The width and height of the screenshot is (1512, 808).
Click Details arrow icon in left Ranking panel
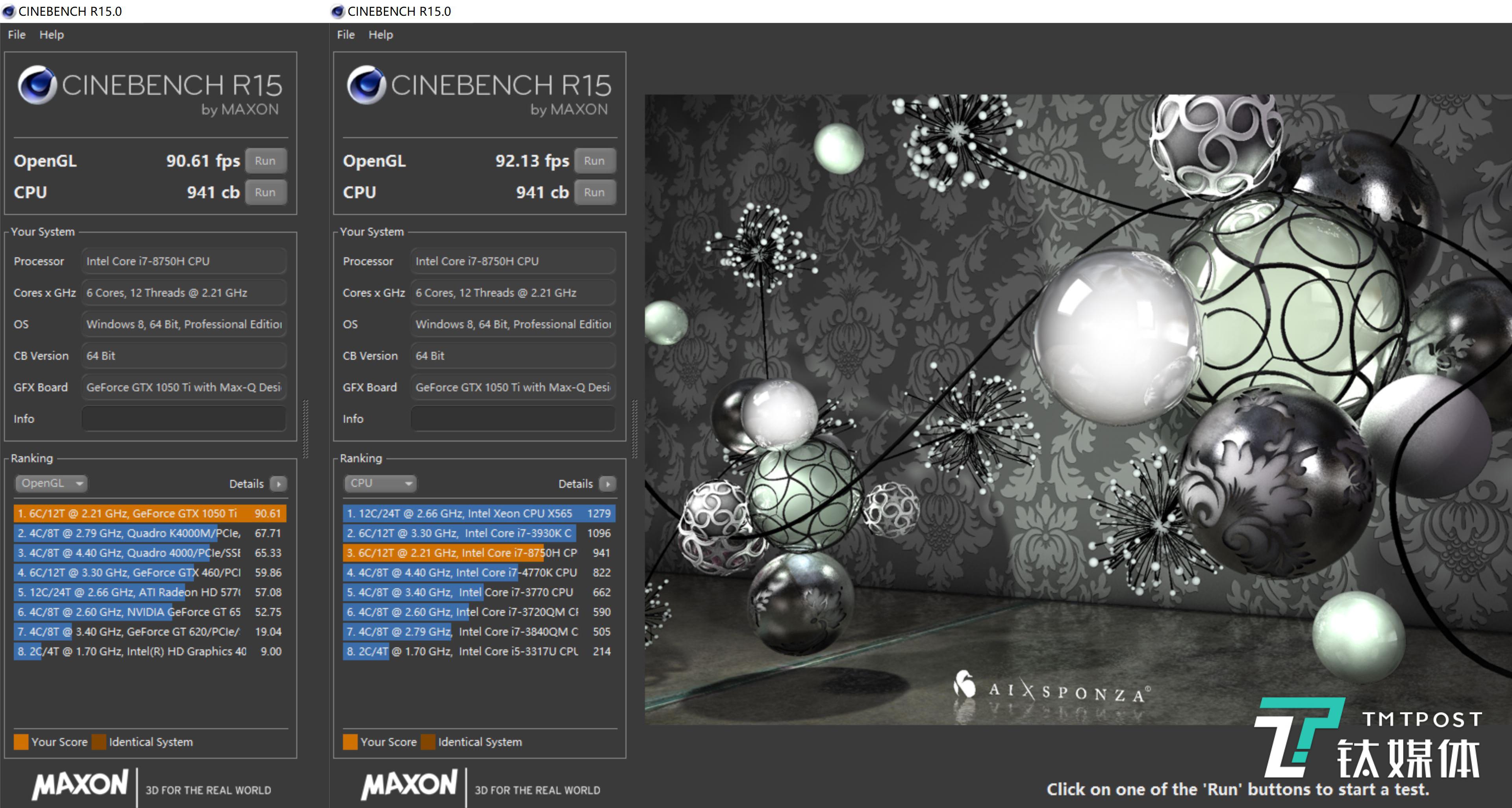pos(279,484)
